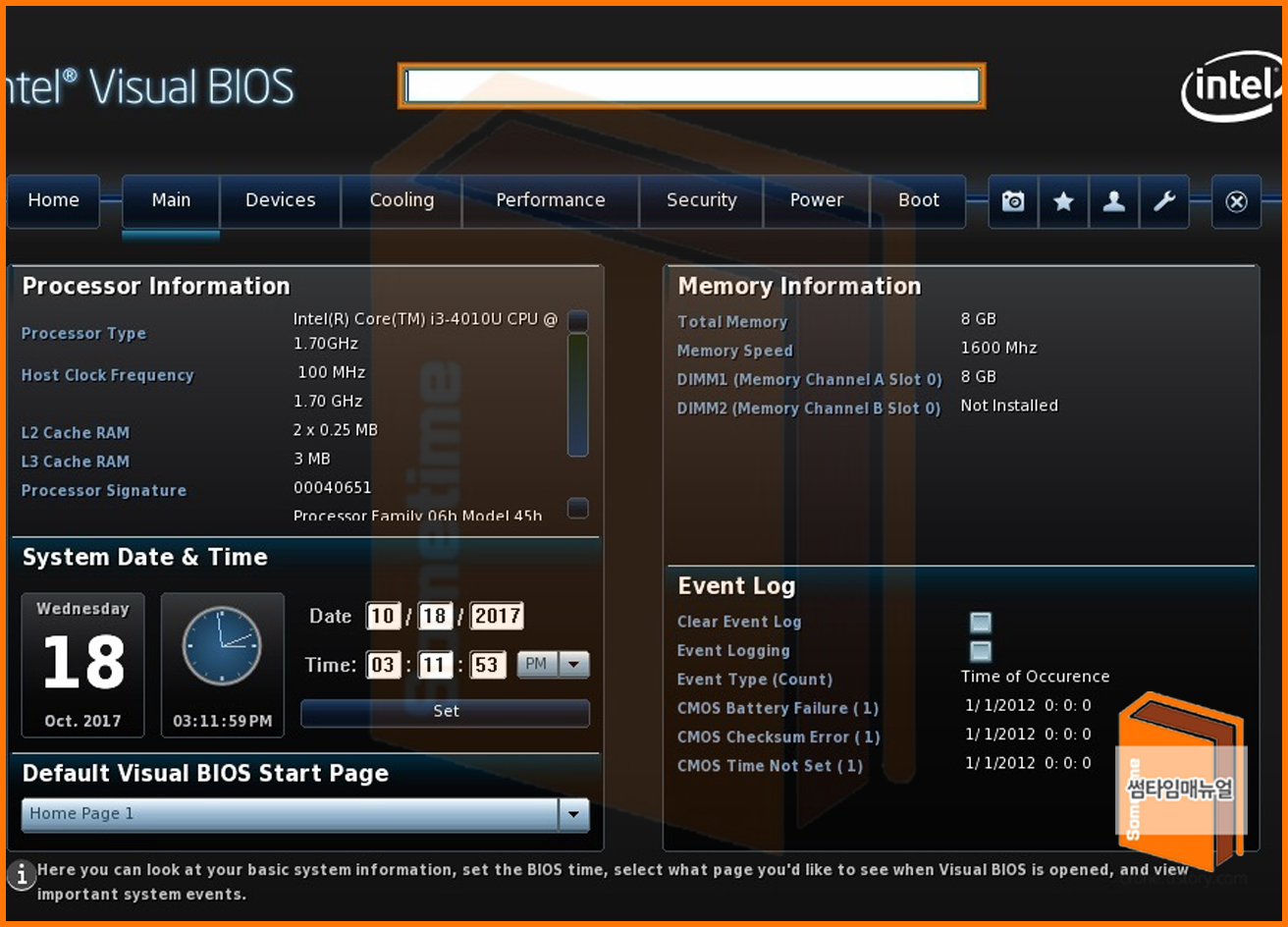Click the Processor Type label
The image size is (1288, 927).
click(x=83, y=334)
